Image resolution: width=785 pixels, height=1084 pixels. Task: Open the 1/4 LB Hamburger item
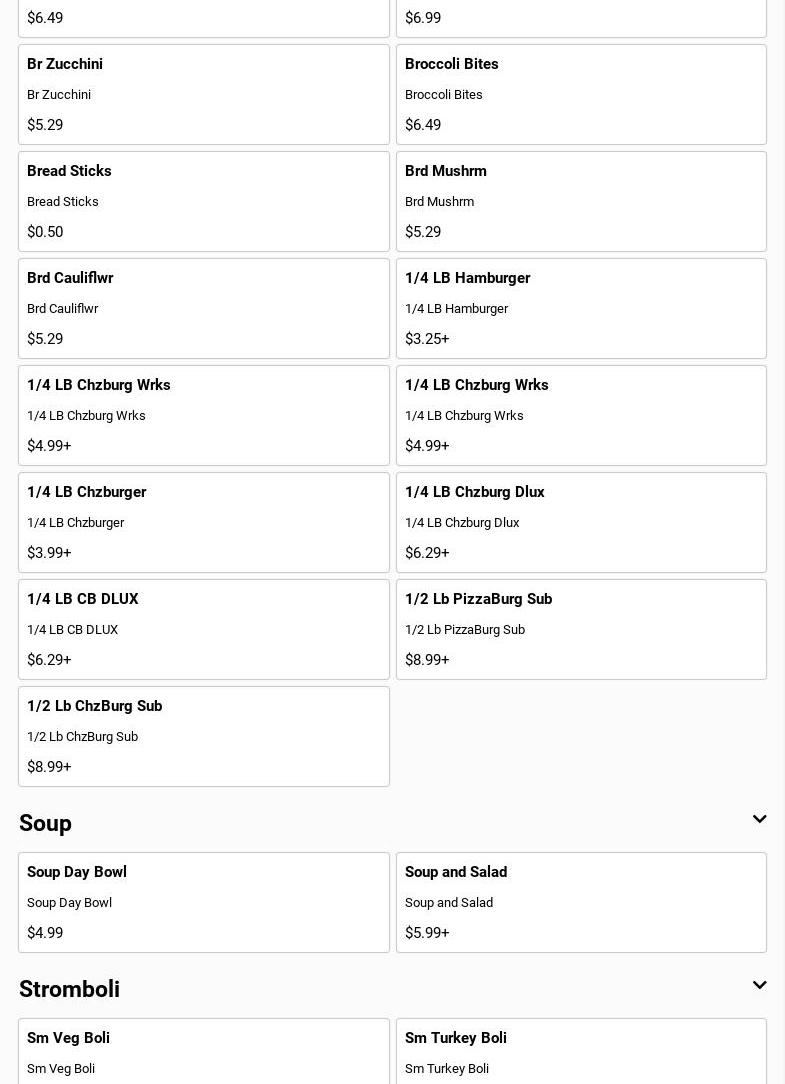coord(581,308)
